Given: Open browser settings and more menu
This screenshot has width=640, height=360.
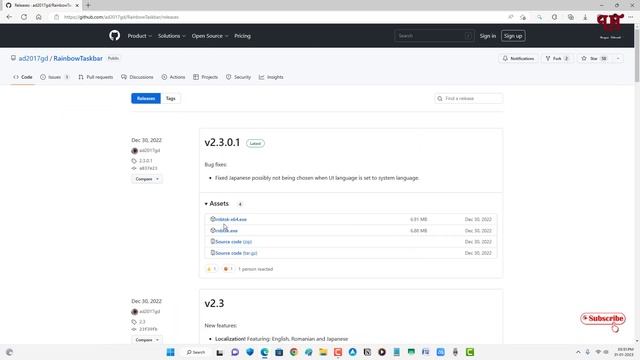Looking at the screenshot, I should pyautogui.click(x=631, y=17).
